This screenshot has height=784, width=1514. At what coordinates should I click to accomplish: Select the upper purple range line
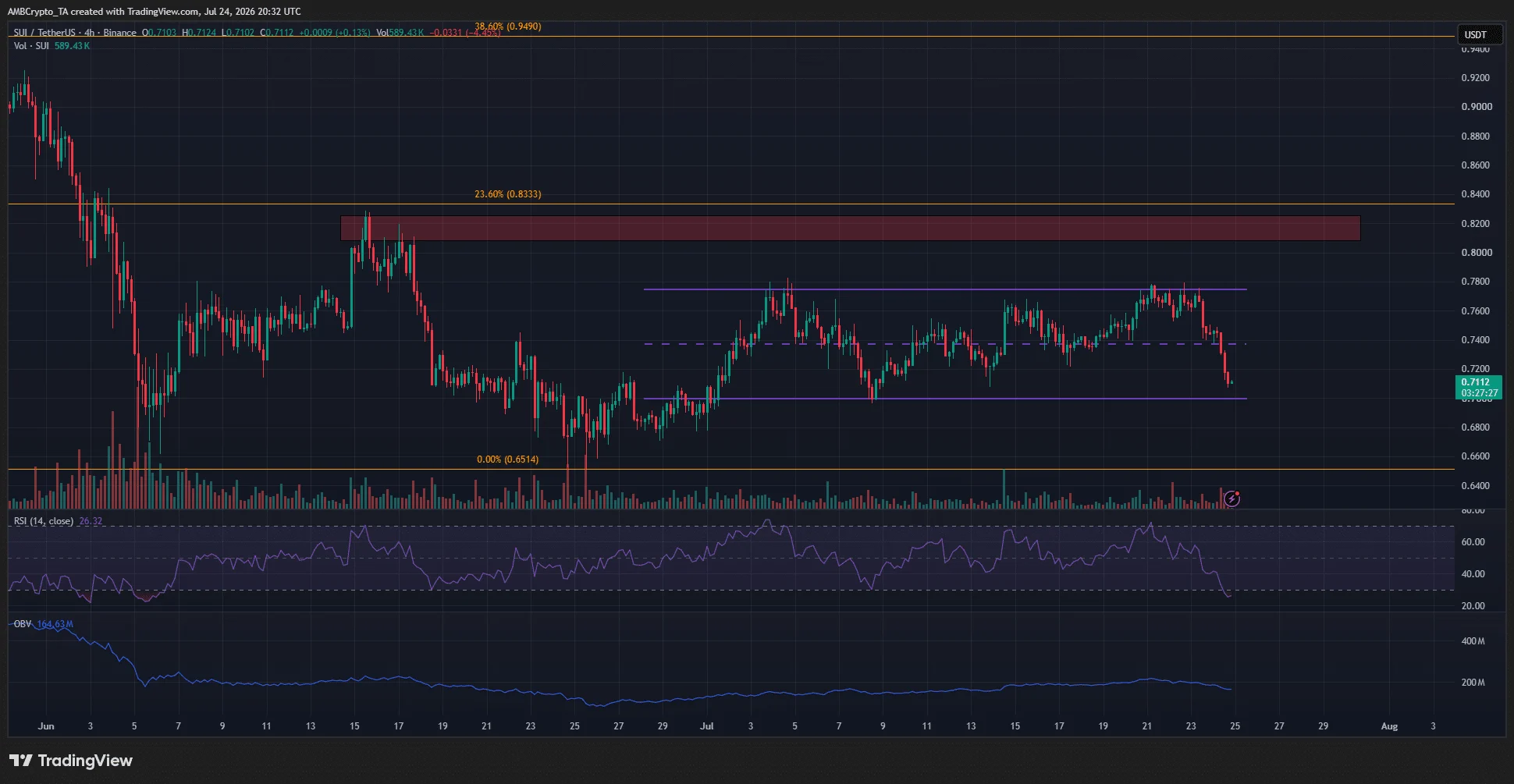(x=945, y=289)
